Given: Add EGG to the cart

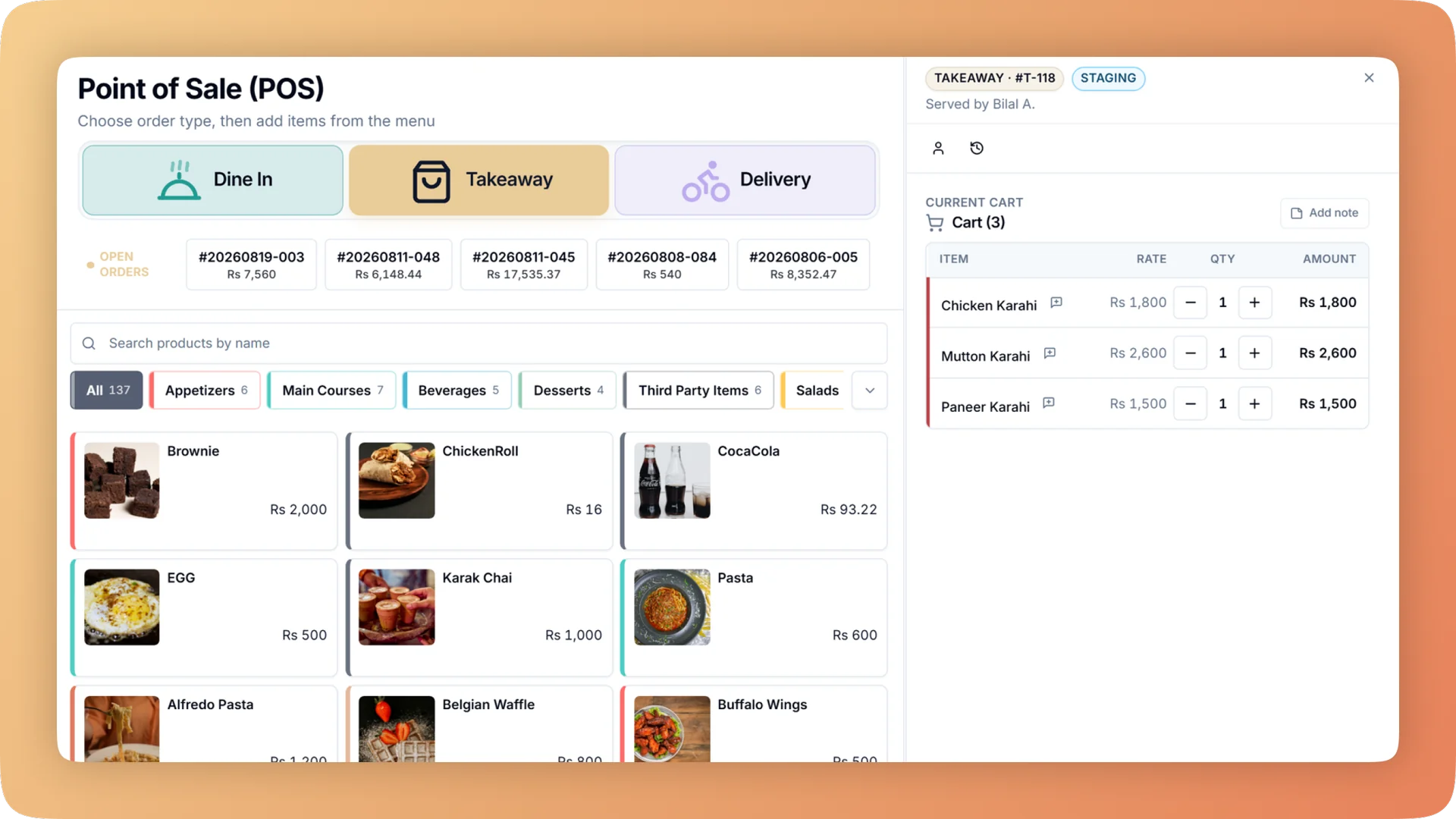Looking at the screenshot, I should (x=204, y=617).
